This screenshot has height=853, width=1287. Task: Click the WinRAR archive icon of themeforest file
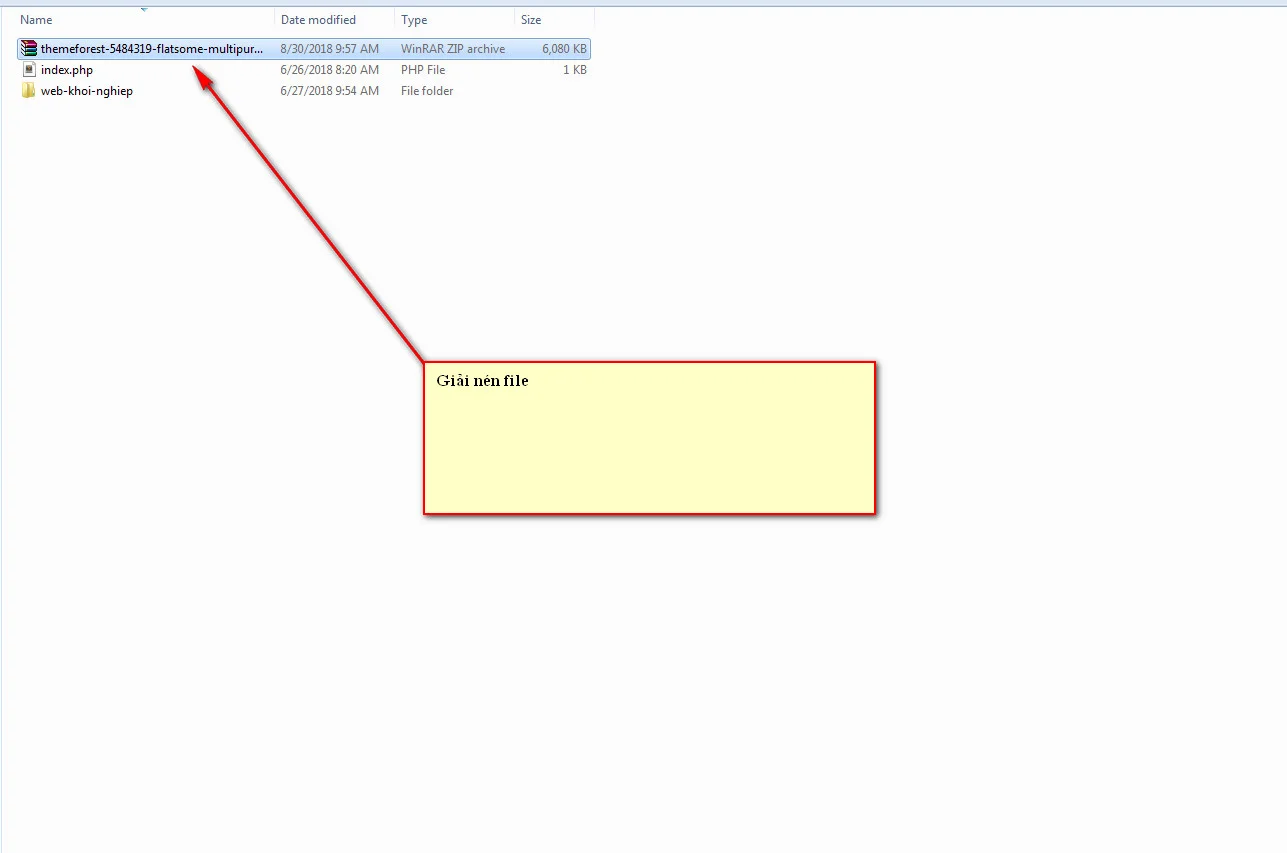[28, 49]
